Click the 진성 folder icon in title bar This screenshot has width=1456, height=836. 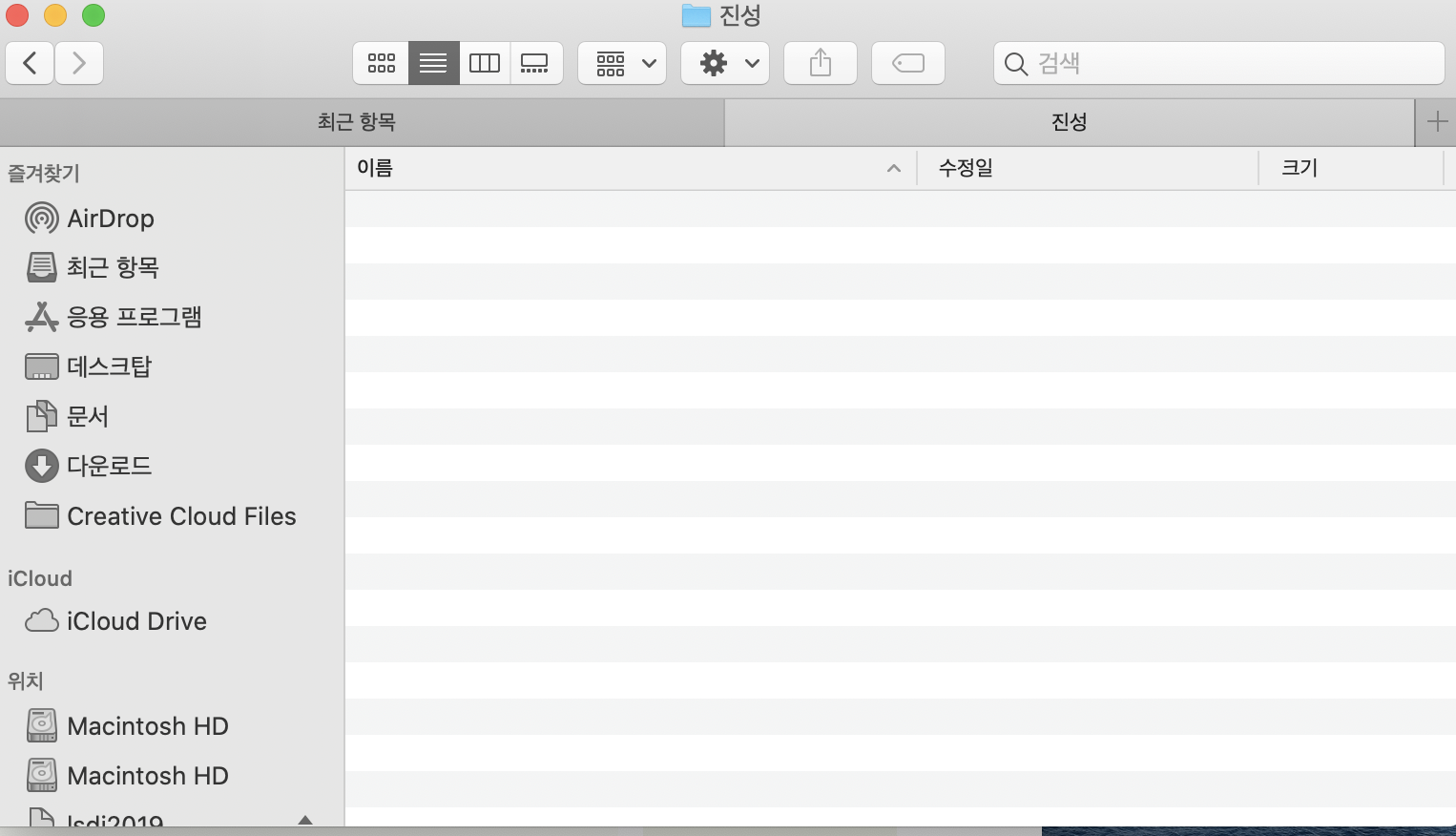tap(697, 15)
